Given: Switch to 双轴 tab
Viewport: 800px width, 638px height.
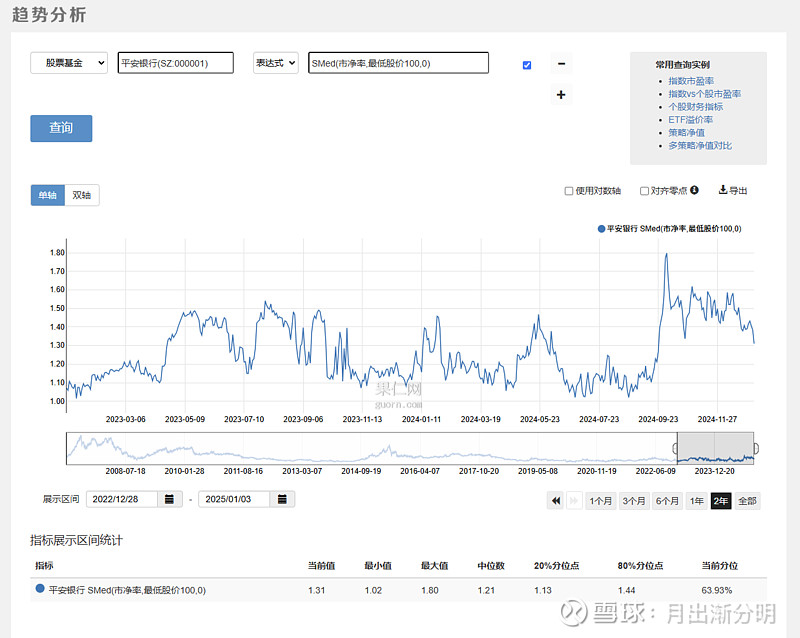Looking at the screenshot, I should pyautogui.click(x=82, y=195).
